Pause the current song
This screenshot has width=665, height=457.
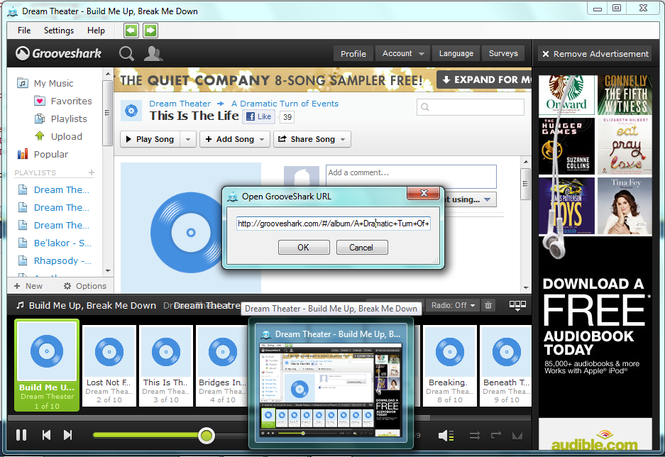click(21, 435)
